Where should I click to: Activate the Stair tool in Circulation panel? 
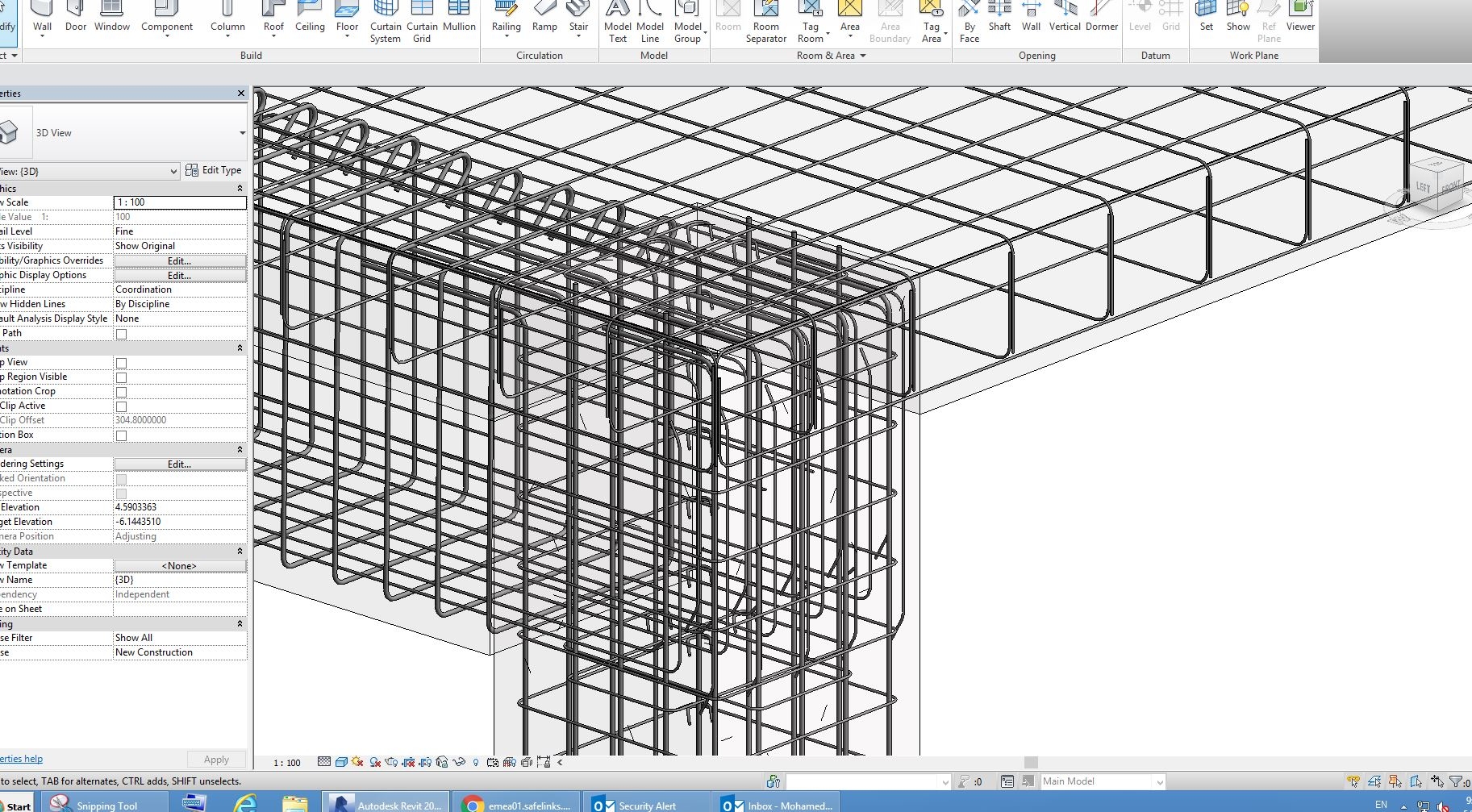click(x=578, y=18)
